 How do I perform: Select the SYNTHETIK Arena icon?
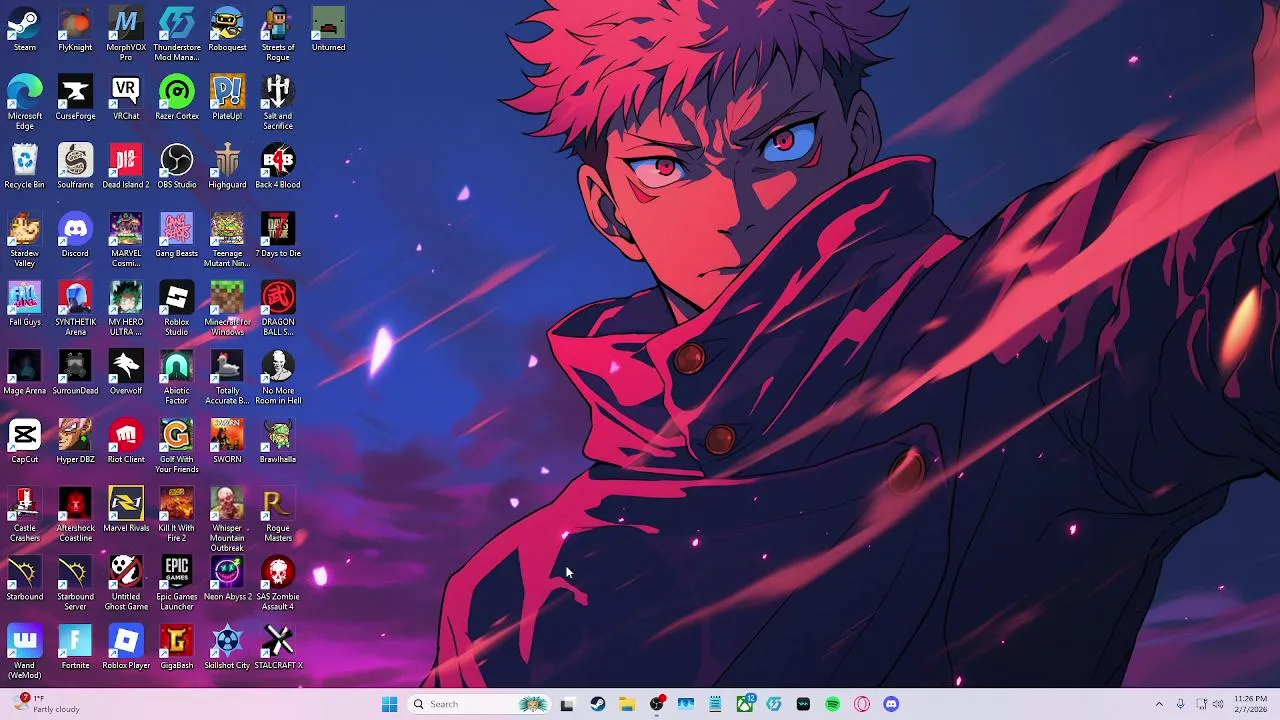pyautogui.click(x=75, y=309)
